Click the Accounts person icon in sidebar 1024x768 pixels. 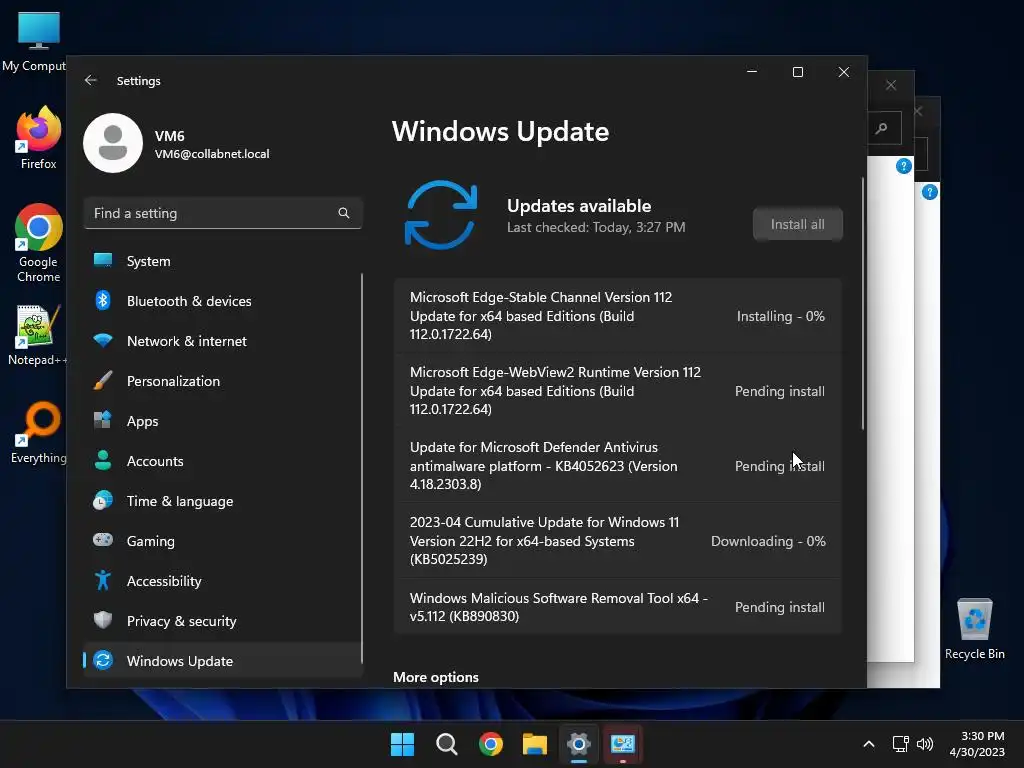[x=103, y=460]
